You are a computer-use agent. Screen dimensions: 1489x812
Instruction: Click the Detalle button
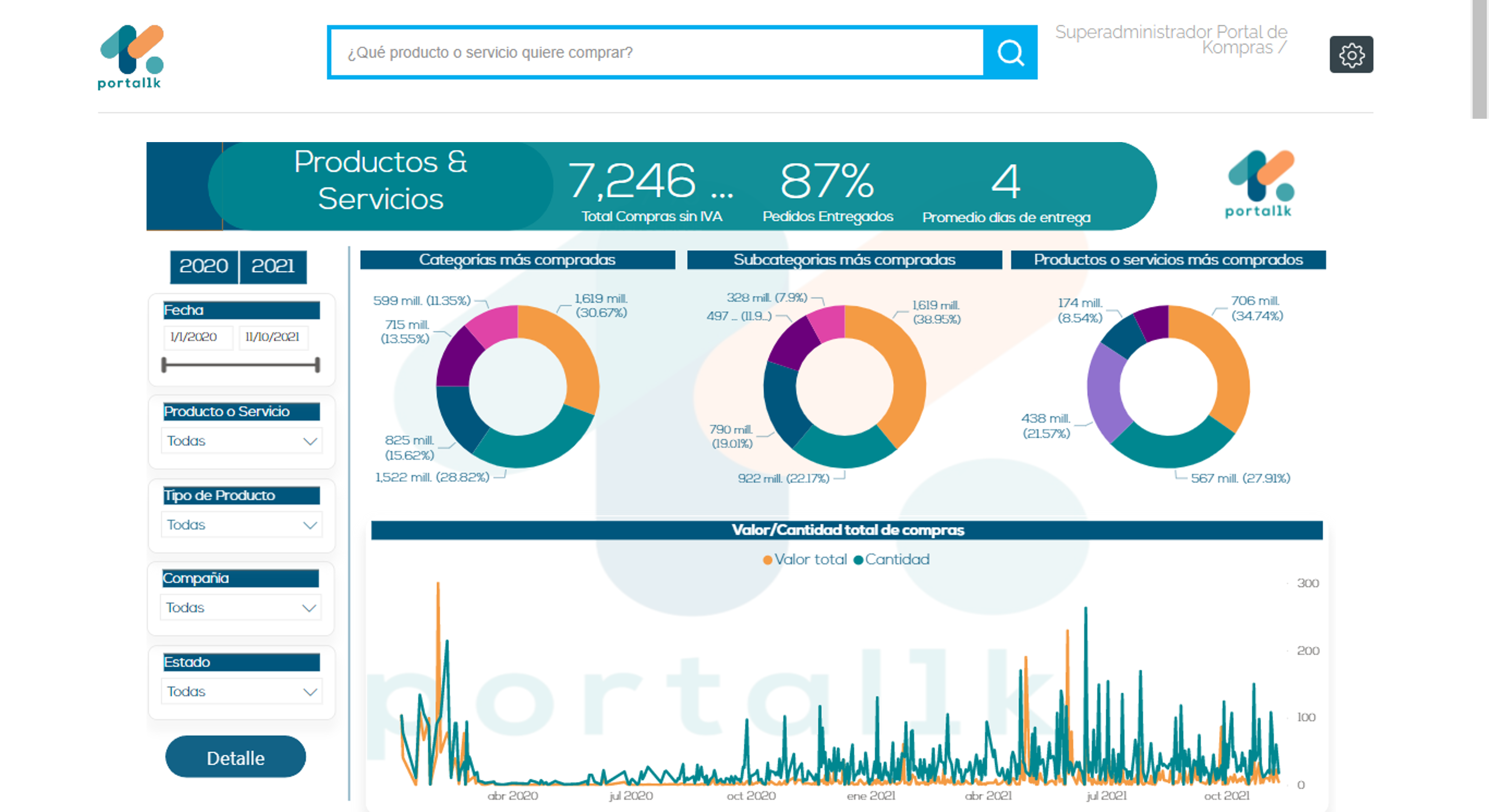[236, 758]
